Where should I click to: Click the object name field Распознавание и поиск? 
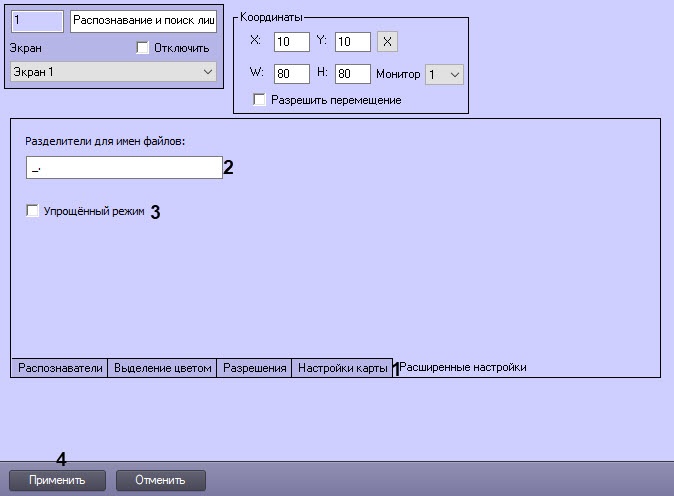(144, 21)
